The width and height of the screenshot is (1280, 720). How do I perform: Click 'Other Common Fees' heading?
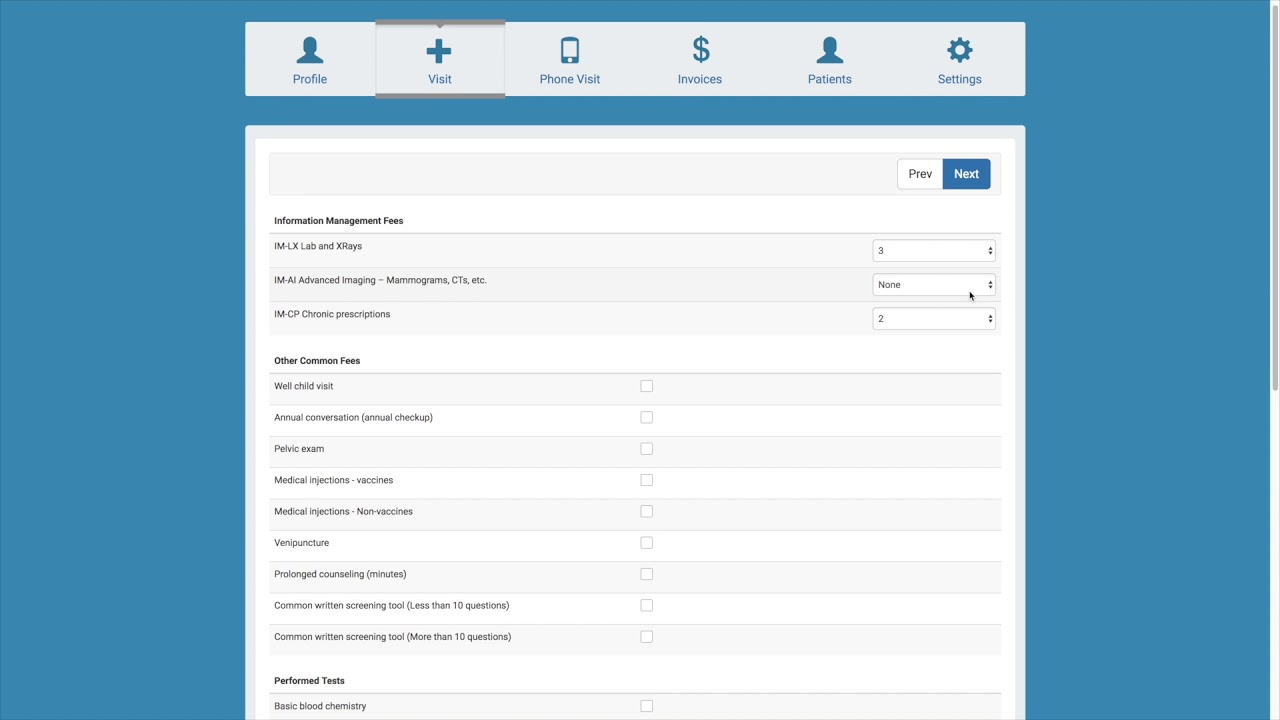coord(317,361)
